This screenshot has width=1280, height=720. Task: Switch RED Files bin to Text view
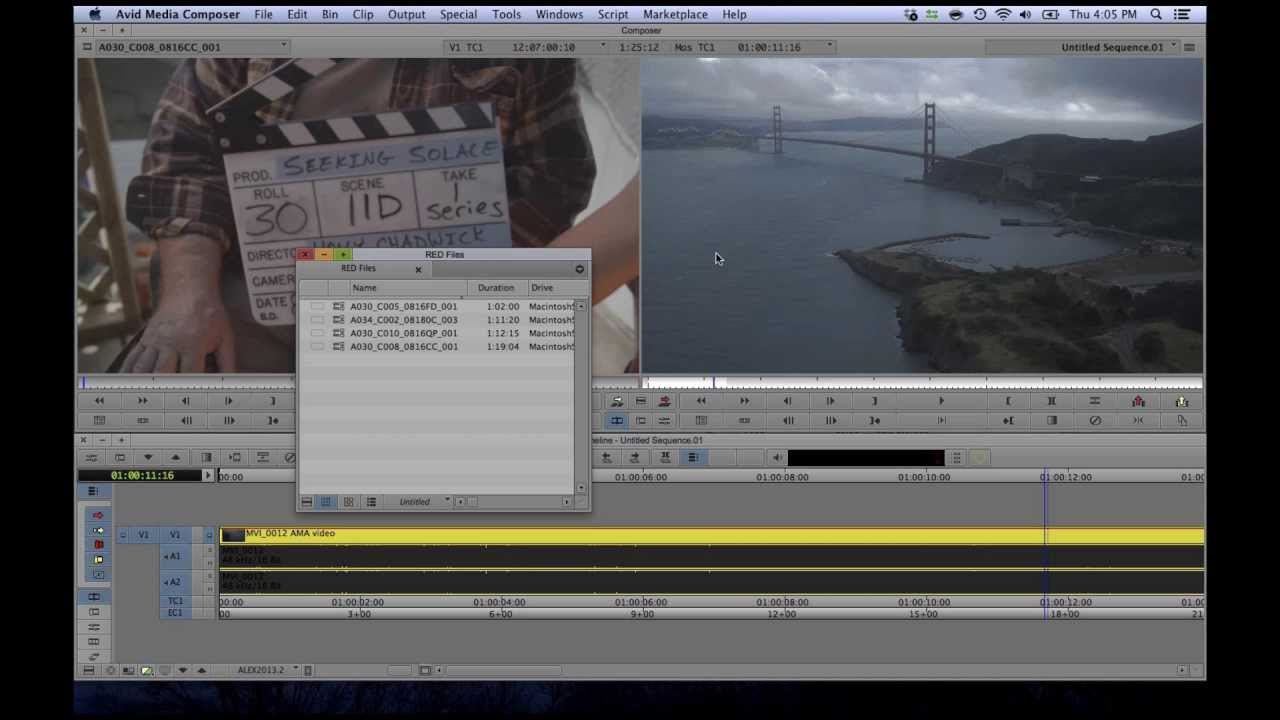pyautogui.click(x=326, y=502)
